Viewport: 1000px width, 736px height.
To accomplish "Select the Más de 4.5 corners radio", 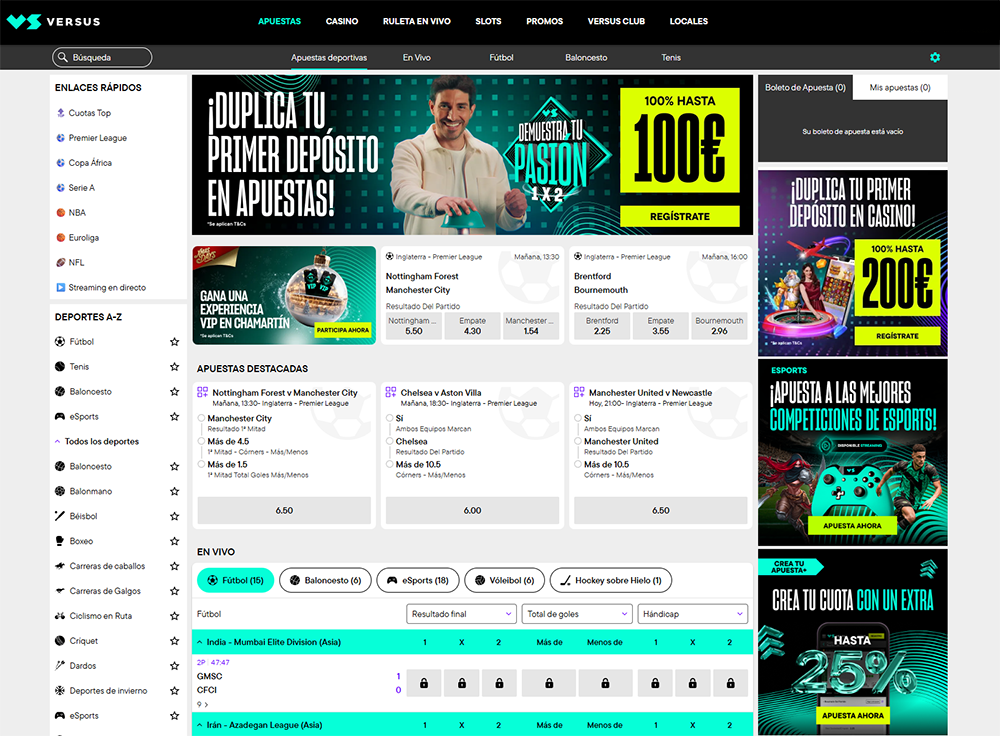I will [x=202, y=441].
